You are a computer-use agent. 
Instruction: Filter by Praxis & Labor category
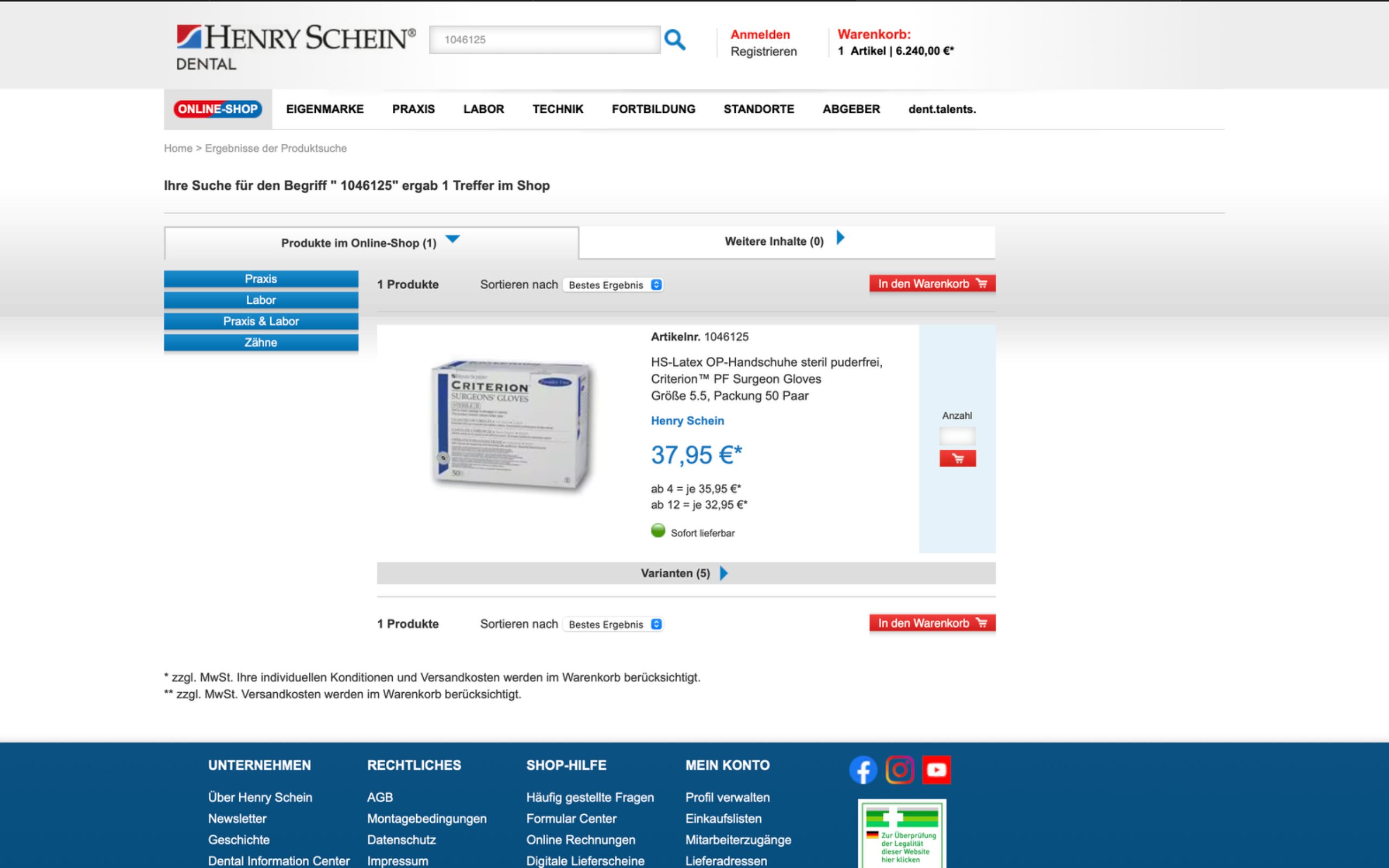coord(261,322)
